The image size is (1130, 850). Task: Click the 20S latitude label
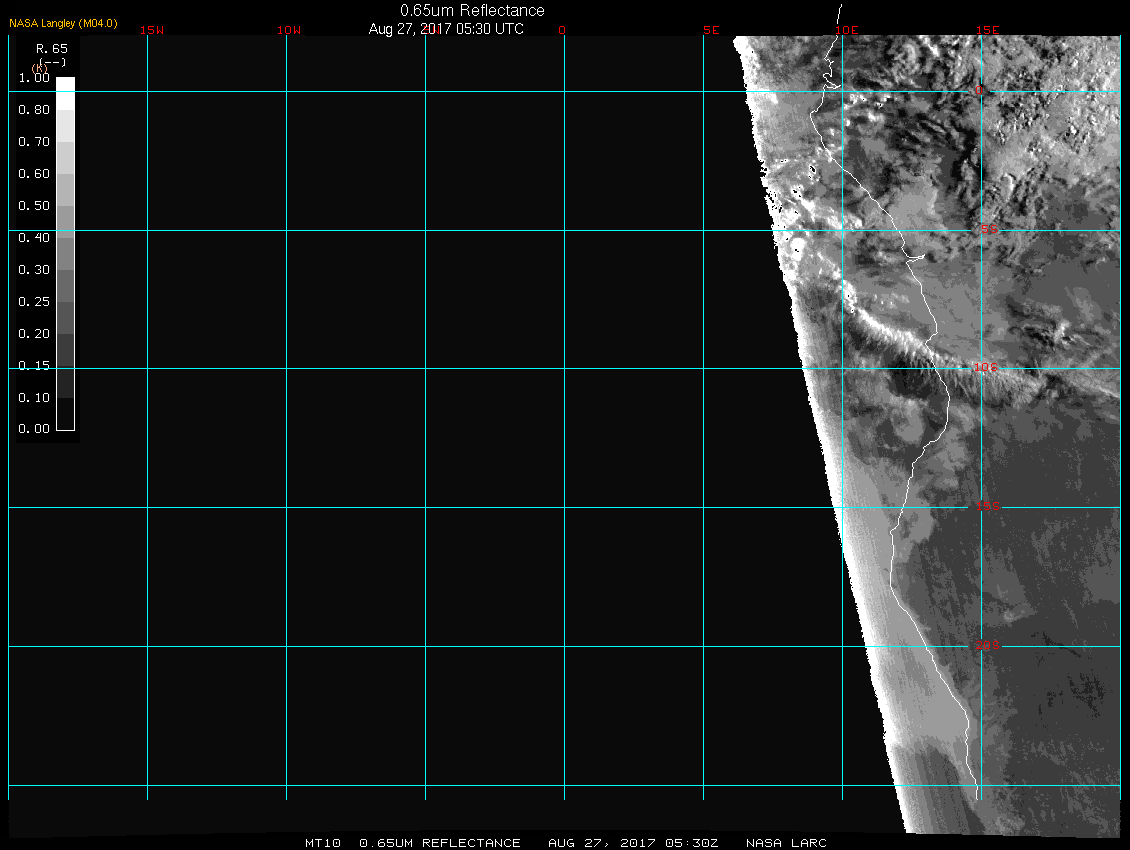986,646
